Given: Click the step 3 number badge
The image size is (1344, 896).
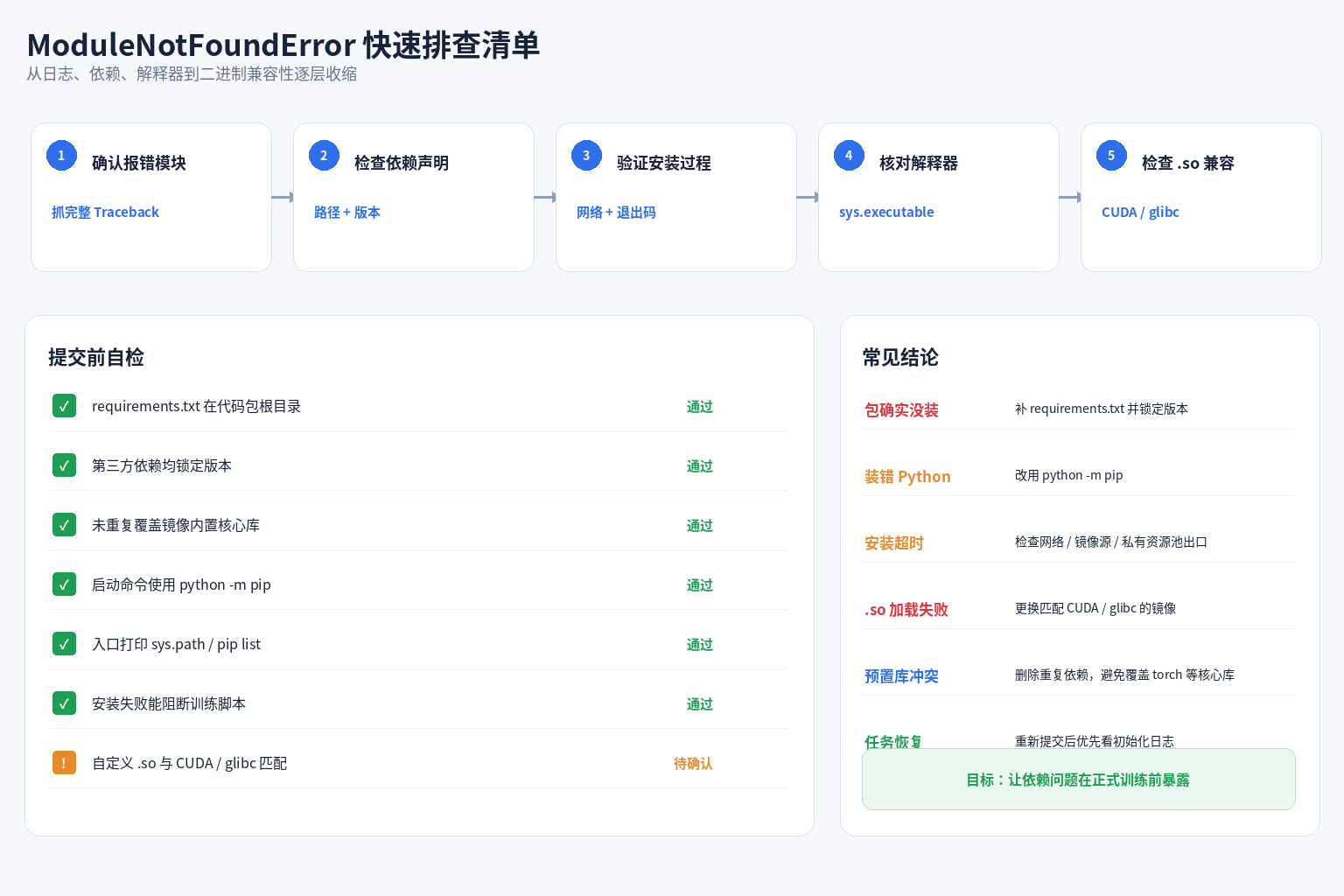Looking at the screenshot, I should [x=586, y=156].
